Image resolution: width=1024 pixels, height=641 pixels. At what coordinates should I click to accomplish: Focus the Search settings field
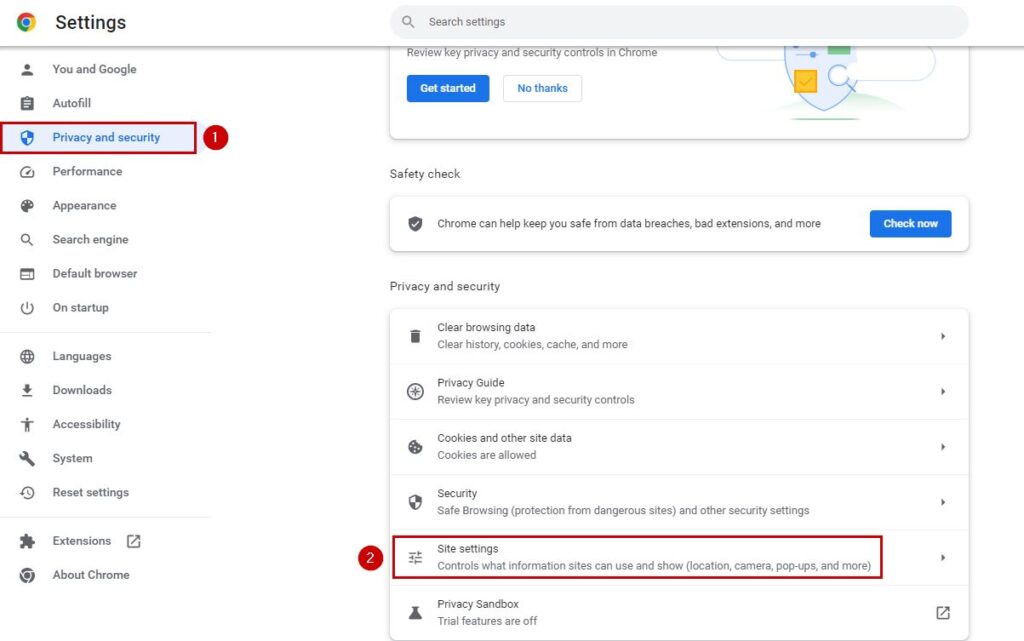click(x=679, y=22)
